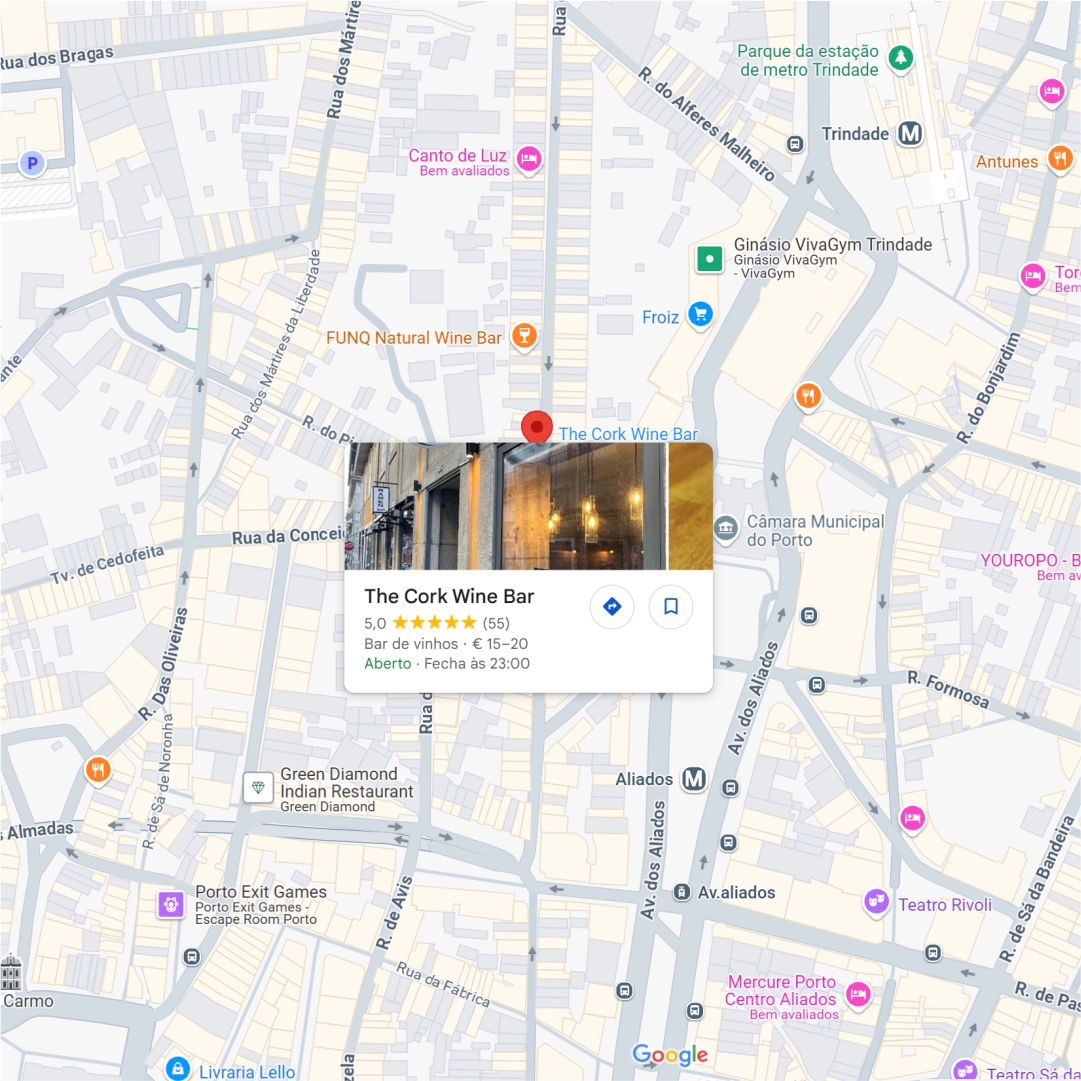Click the red location pin marker

[536, 427]
